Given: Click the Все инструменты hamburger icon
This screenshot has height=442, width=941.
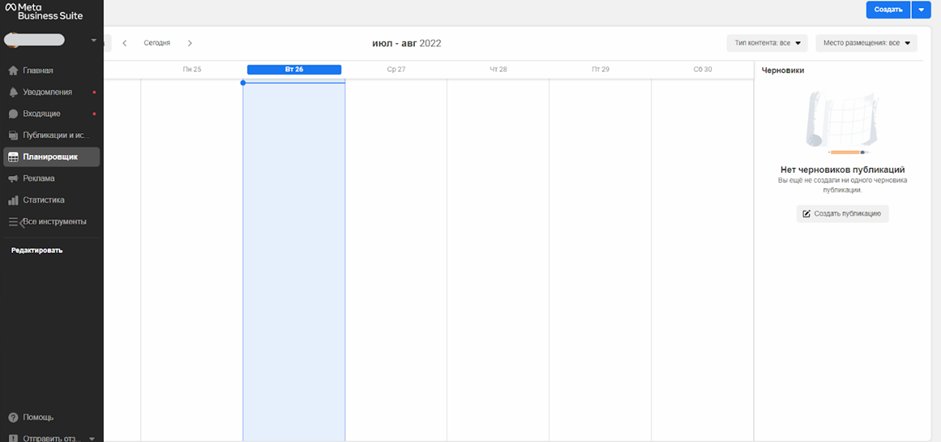Looking at the screenshot, I should [13, 222].
